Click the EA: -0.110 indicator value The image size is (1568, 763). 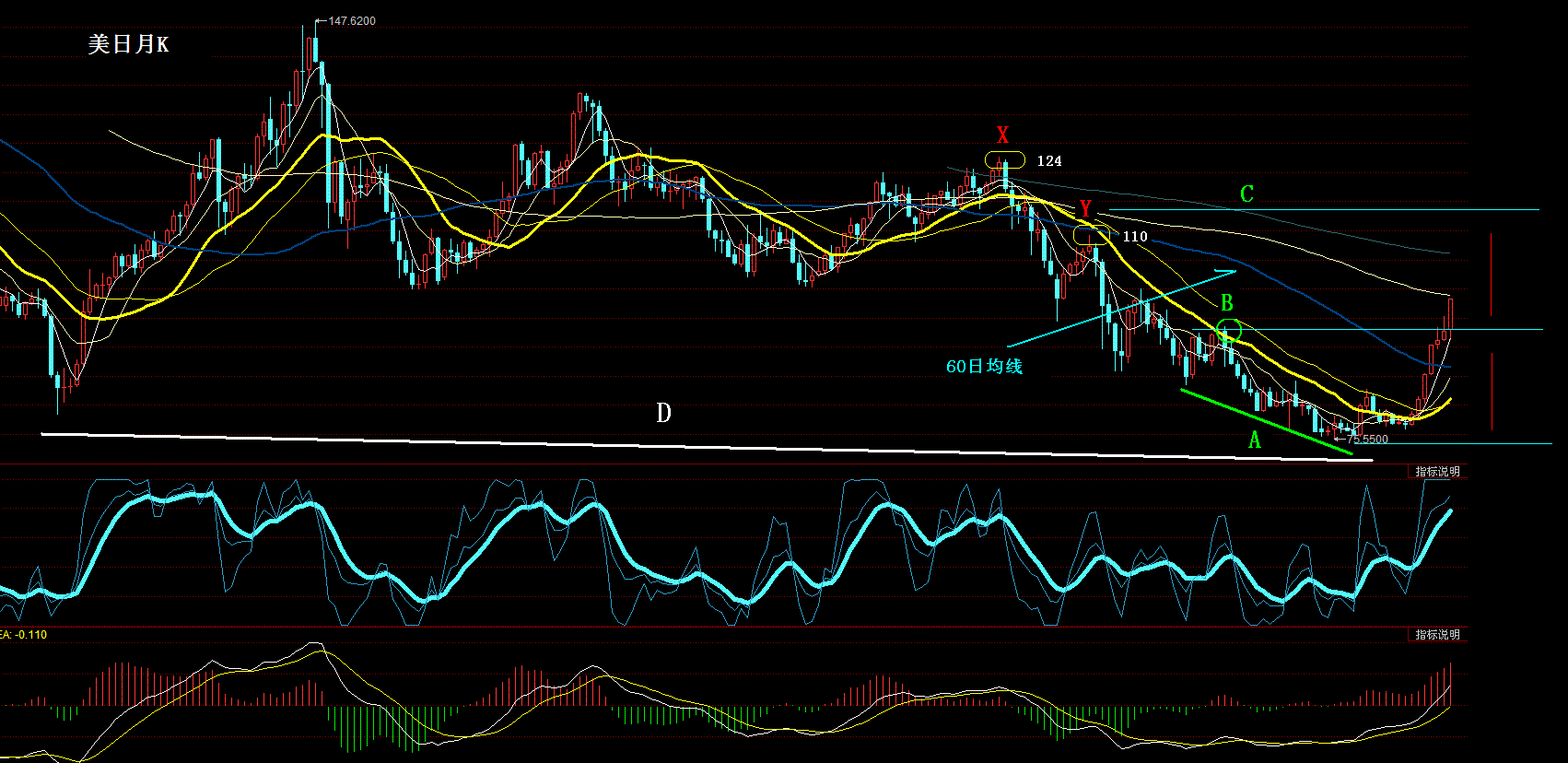tap(24, 635)
